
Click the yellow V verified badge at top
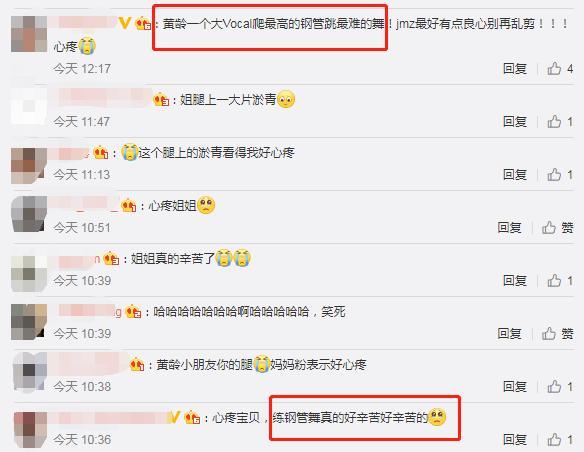coord(124,23)
